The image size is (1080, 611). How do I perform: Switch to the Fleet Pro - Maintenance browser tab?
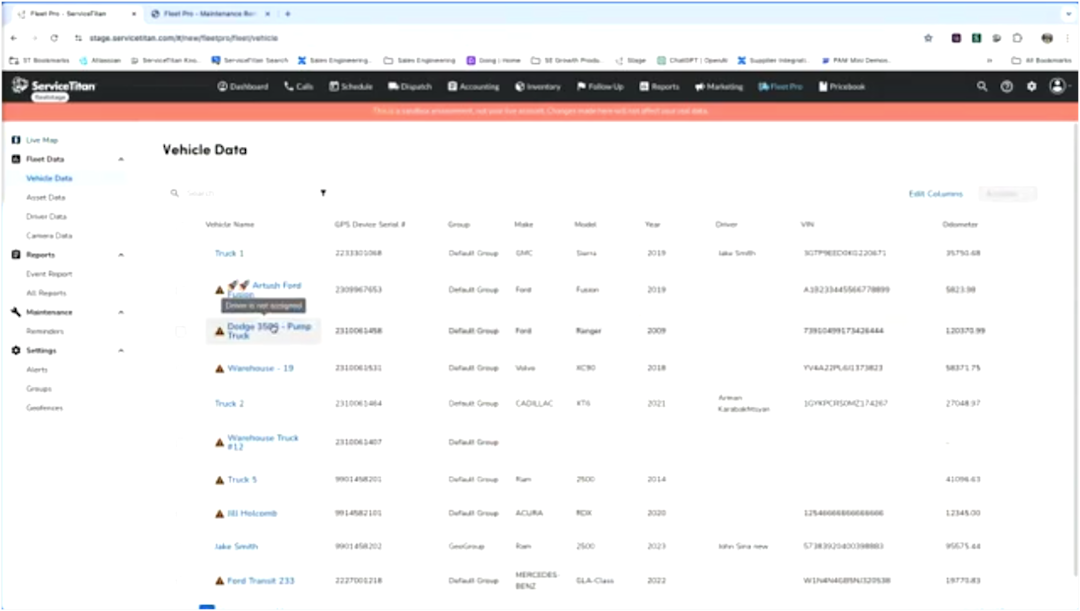coord(209,14)
